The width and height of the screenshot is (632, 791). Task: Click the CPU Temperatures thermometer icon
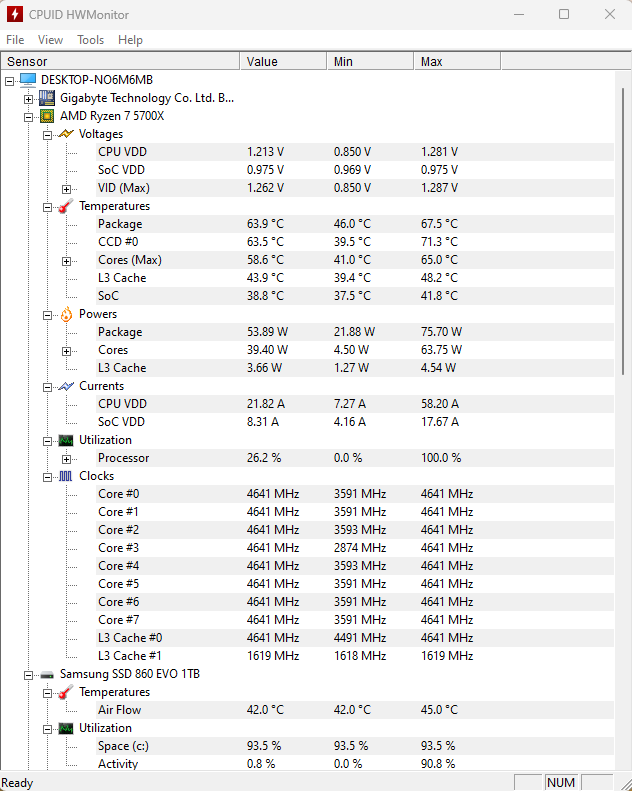tap(66, 206)
